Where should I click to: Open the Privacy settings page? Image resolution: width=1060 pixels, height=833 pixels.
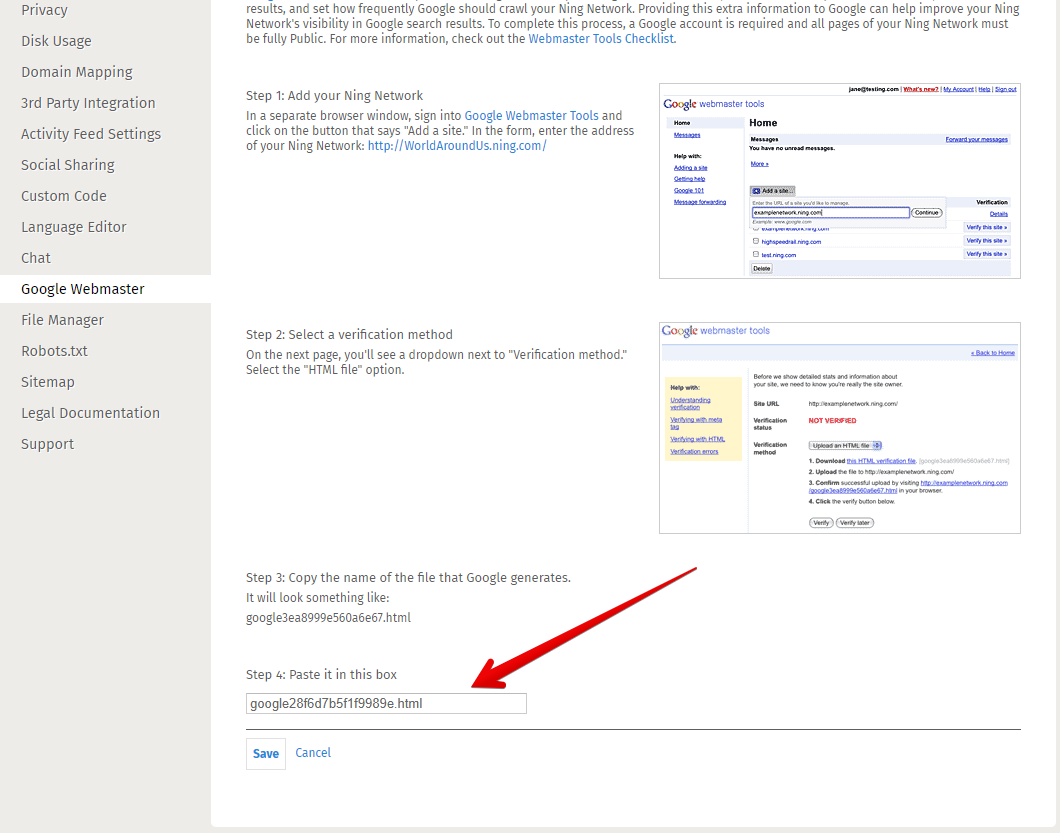click(x=44, y=10)
